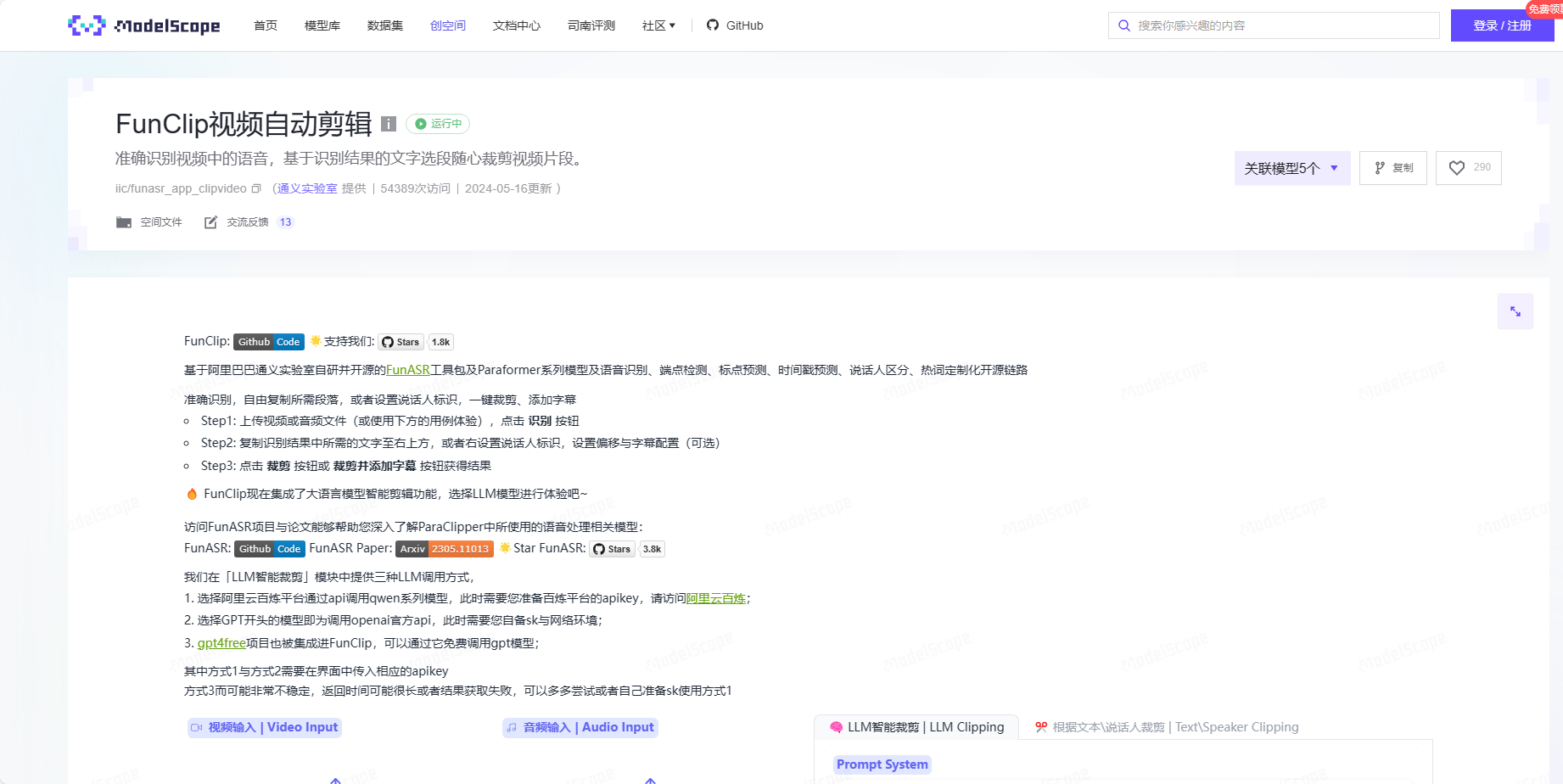Open 数据集 navigation item

tap(385, 25)
